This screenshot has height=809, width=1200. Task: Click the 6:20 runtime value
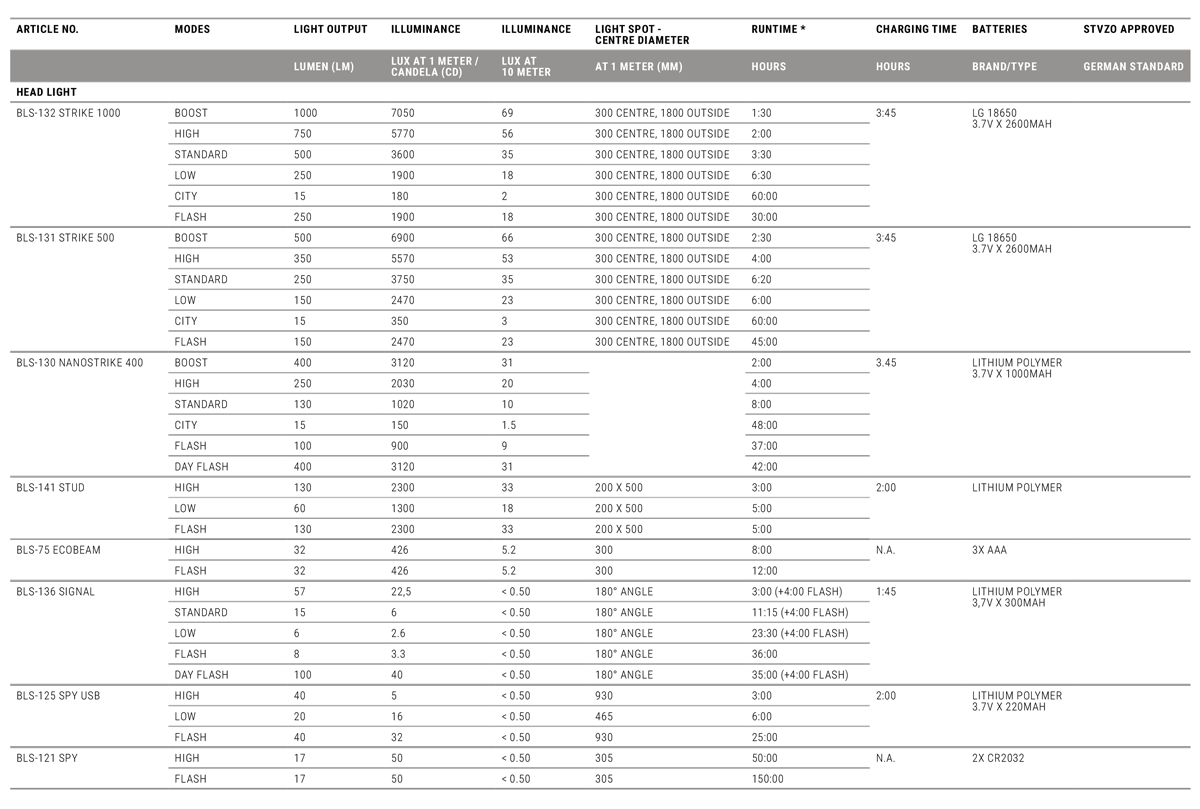[x=761, y=280]
